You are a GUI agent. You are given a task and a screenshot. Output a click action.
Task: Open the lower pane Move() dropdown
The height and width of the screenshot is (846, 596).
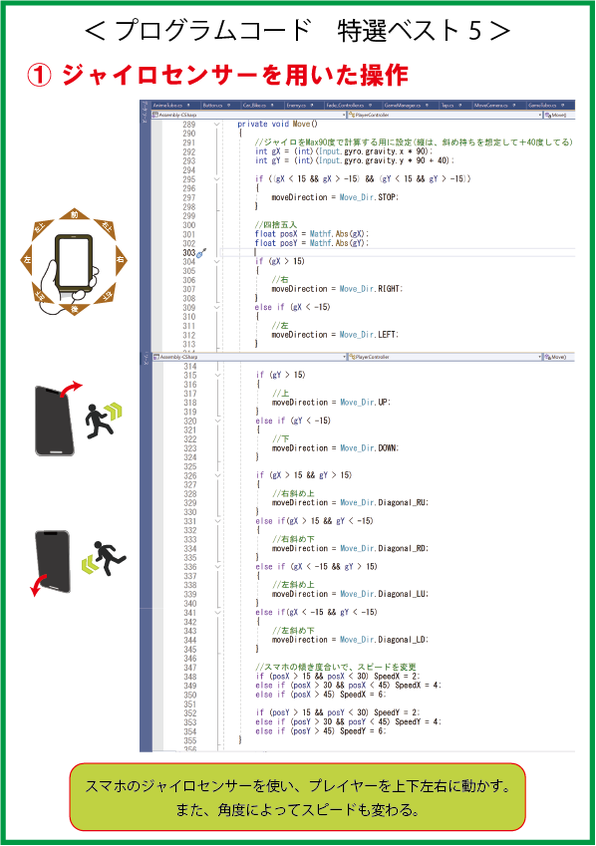(x=558, y=357)
